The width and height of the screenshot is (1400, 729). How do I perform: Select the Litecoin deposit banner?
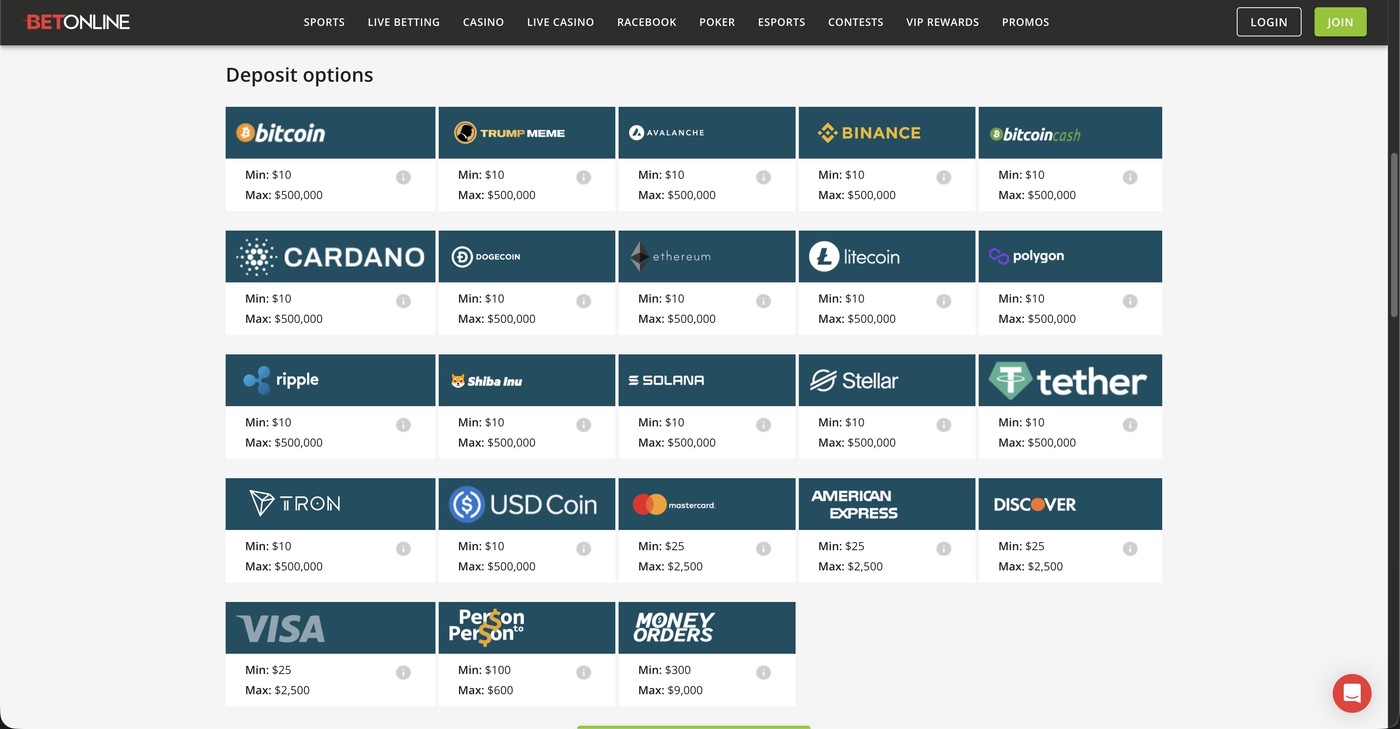[887, 257]
